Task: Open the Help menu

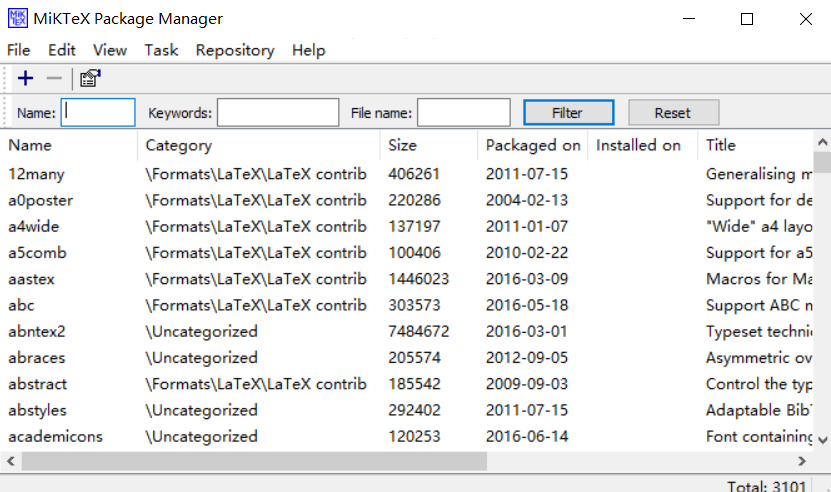Action: click(308, 50)
